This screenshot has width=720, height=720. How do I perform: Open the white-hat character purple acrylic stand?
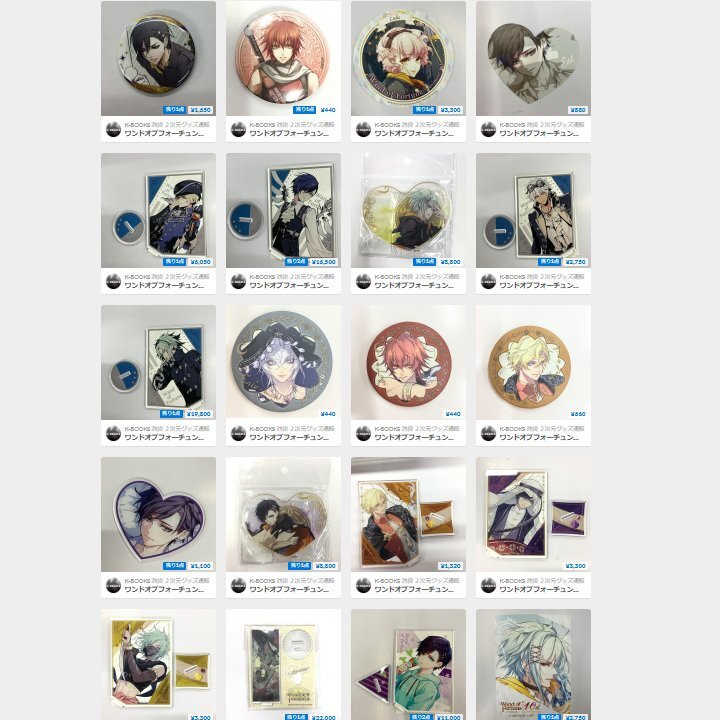click(x=533, y=514)
